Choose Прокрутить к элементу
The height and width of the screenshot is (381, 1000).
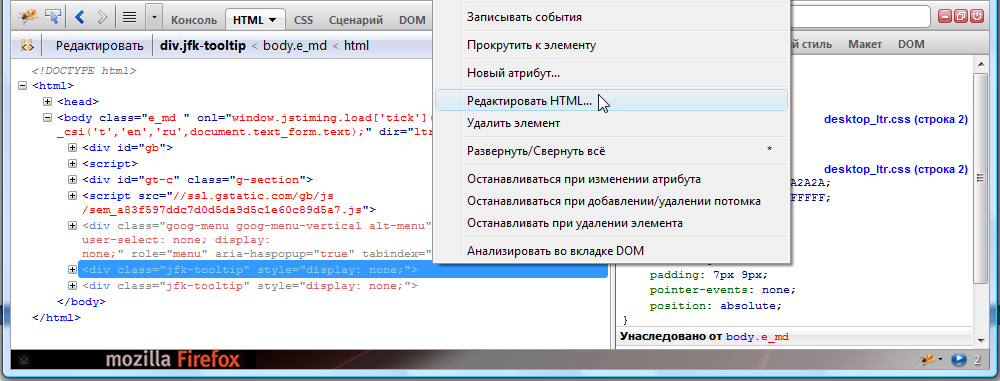[x=612, y=45]
